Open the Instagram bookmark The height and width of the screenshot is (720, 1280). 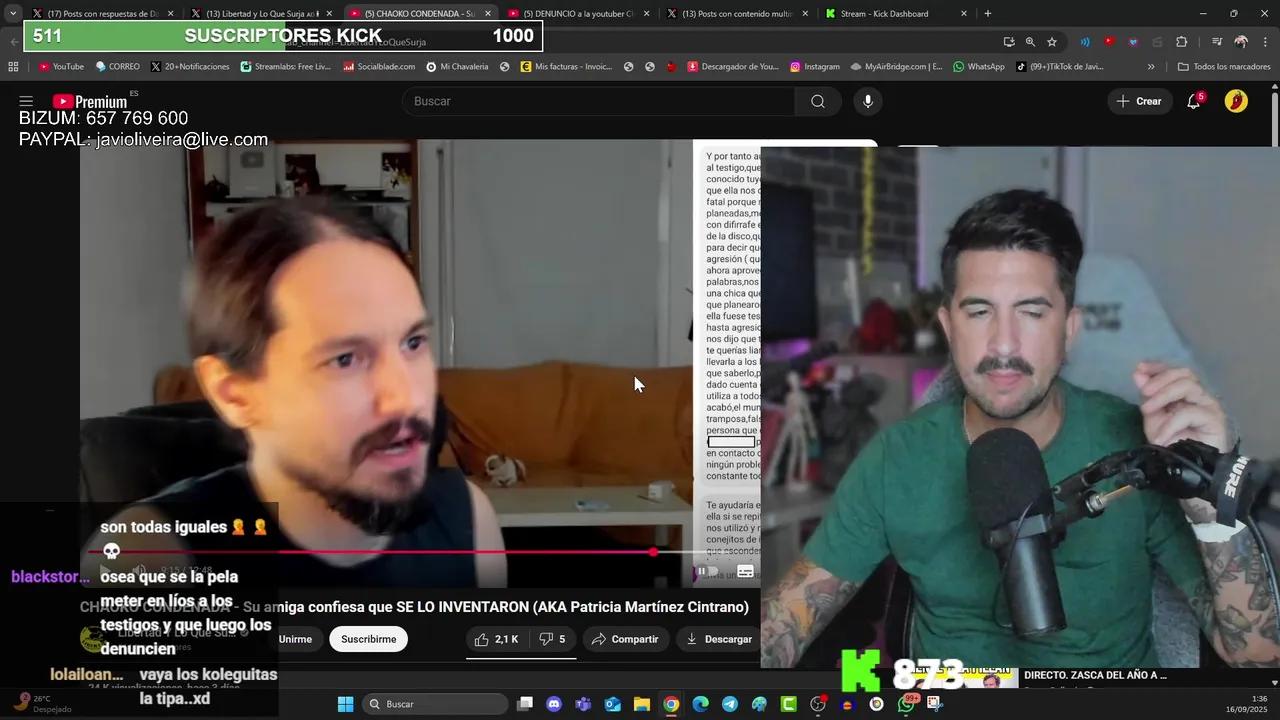(x=815, y=67)
